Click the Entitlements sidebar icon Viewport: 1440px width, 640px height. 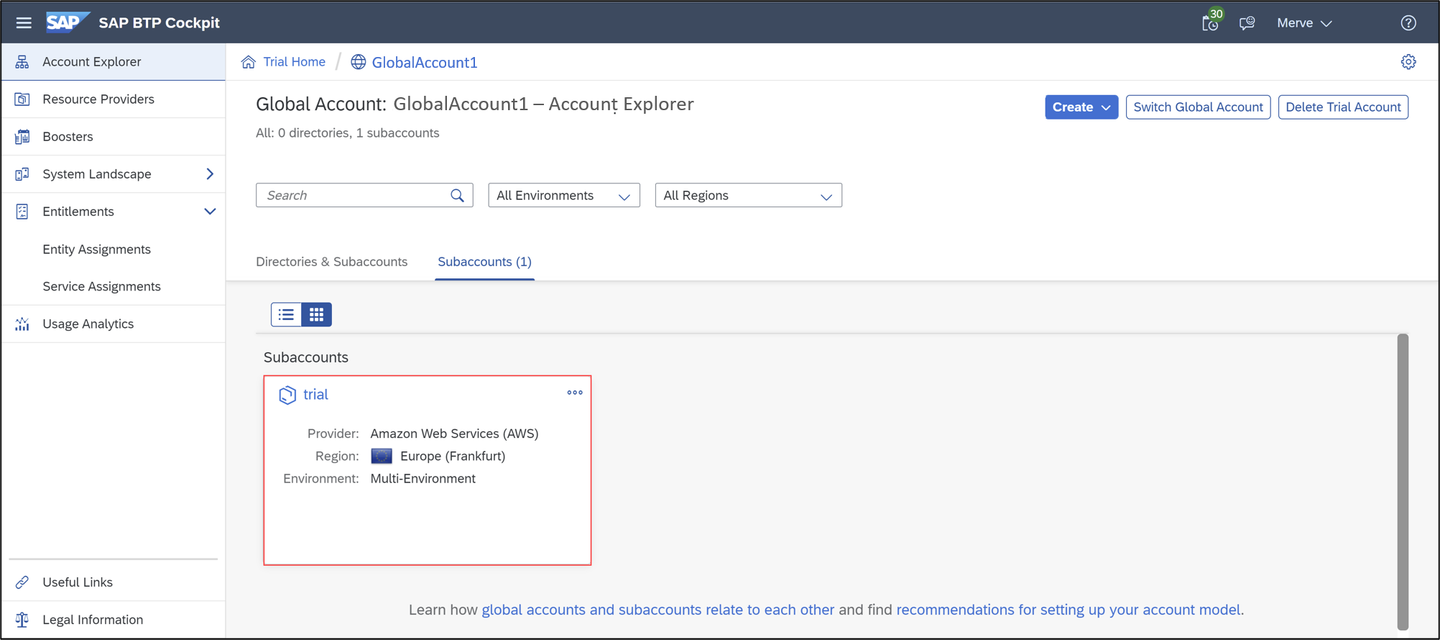pos(22,212)
